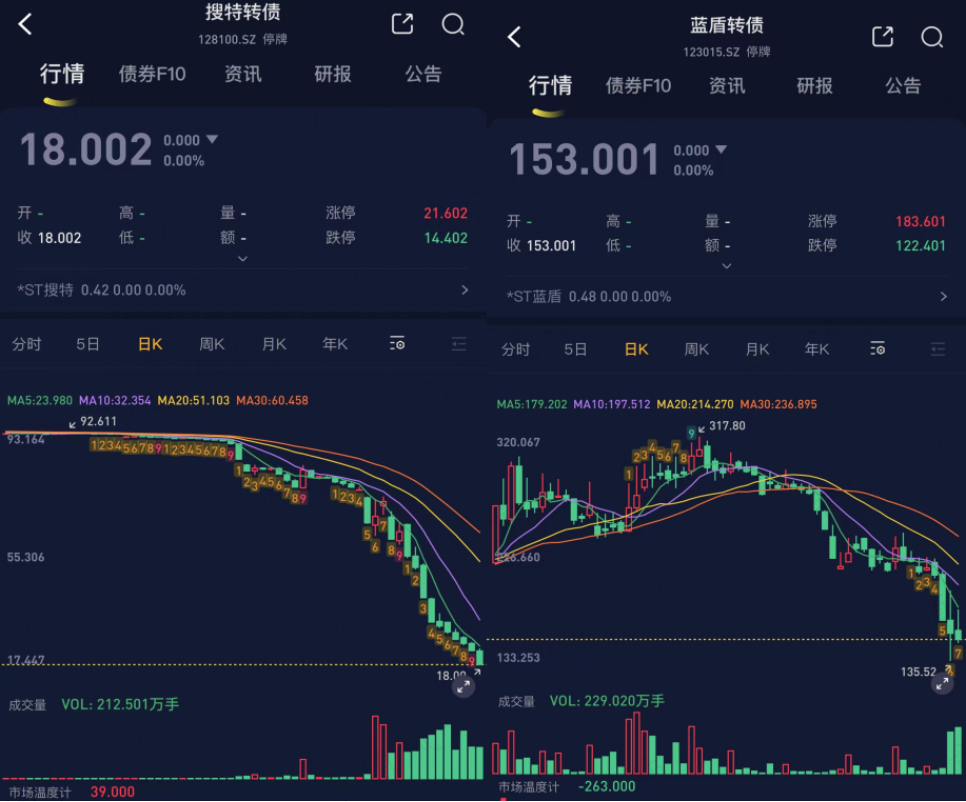The width and height of the screenshot is (966, 802).
Task: Tap 市场温度计 indicator in 搜特转债 panel
Action: tap(39, 792)
